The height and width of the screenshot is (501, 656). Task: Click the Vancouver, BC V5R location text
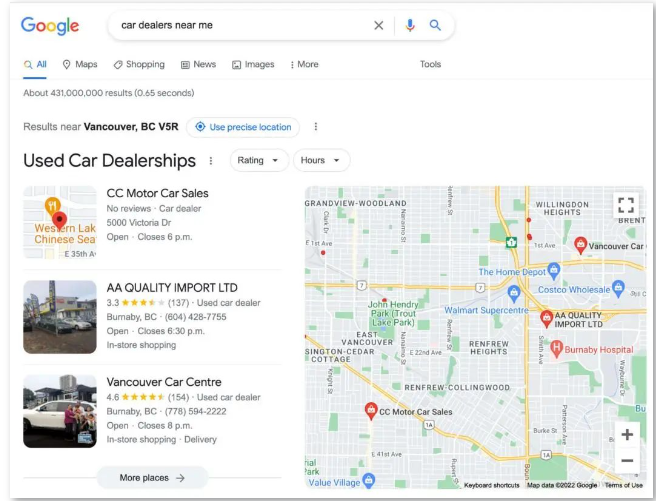[x=131, y=127]
